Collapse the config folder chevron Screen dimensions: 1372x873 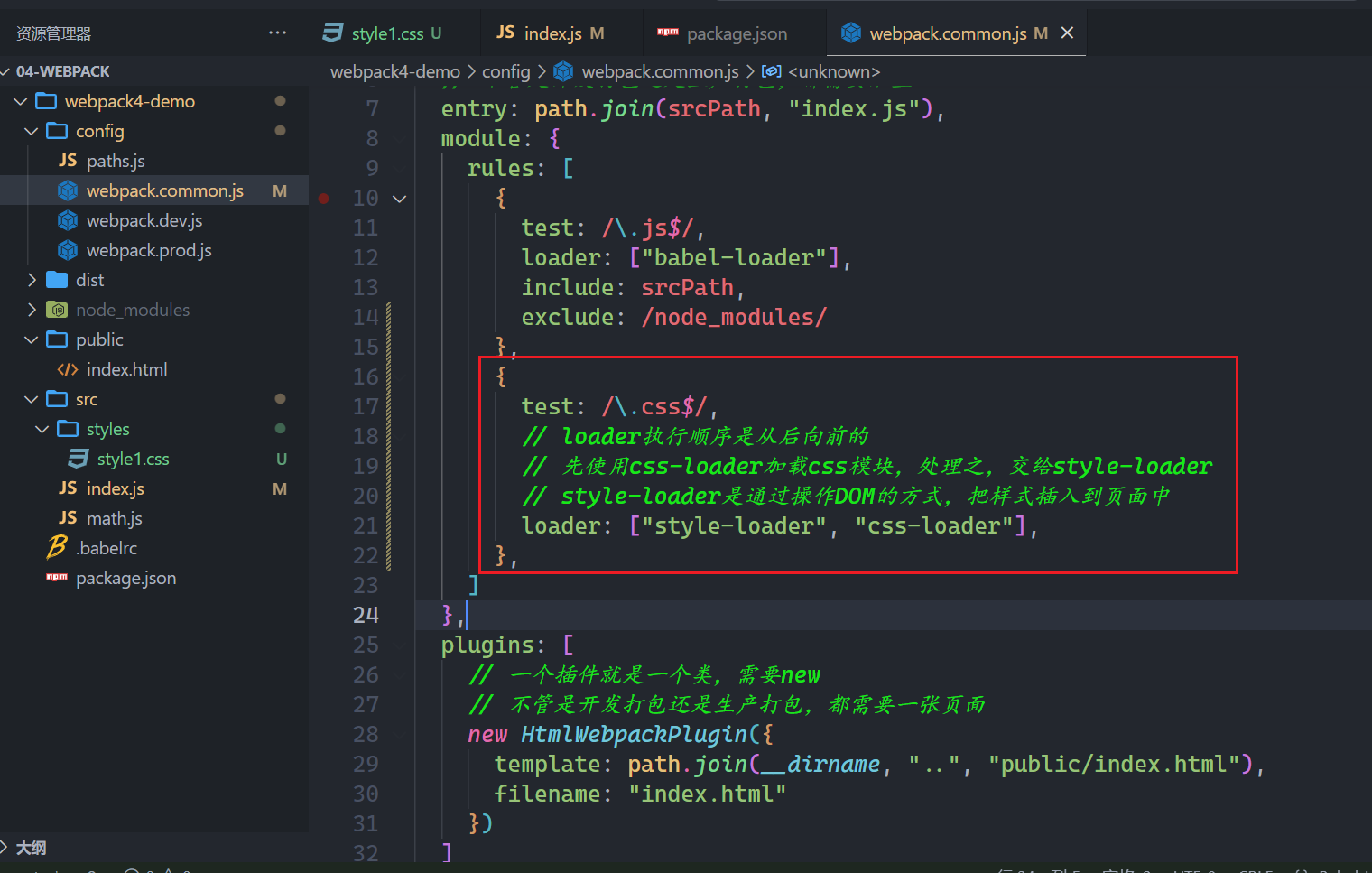[32, 131]
